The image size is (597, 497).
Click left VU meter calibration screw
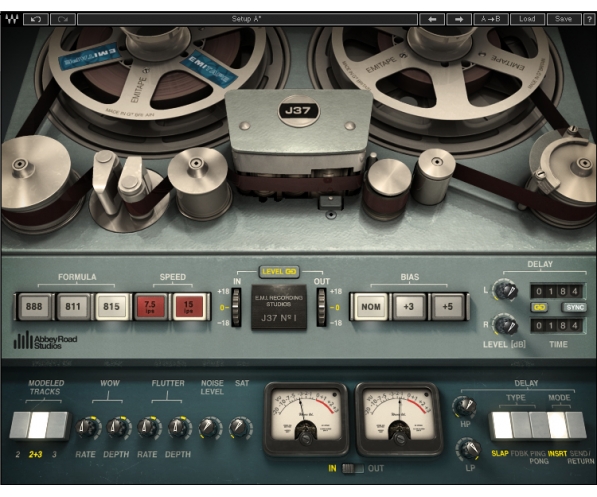[x=306, y=438]
